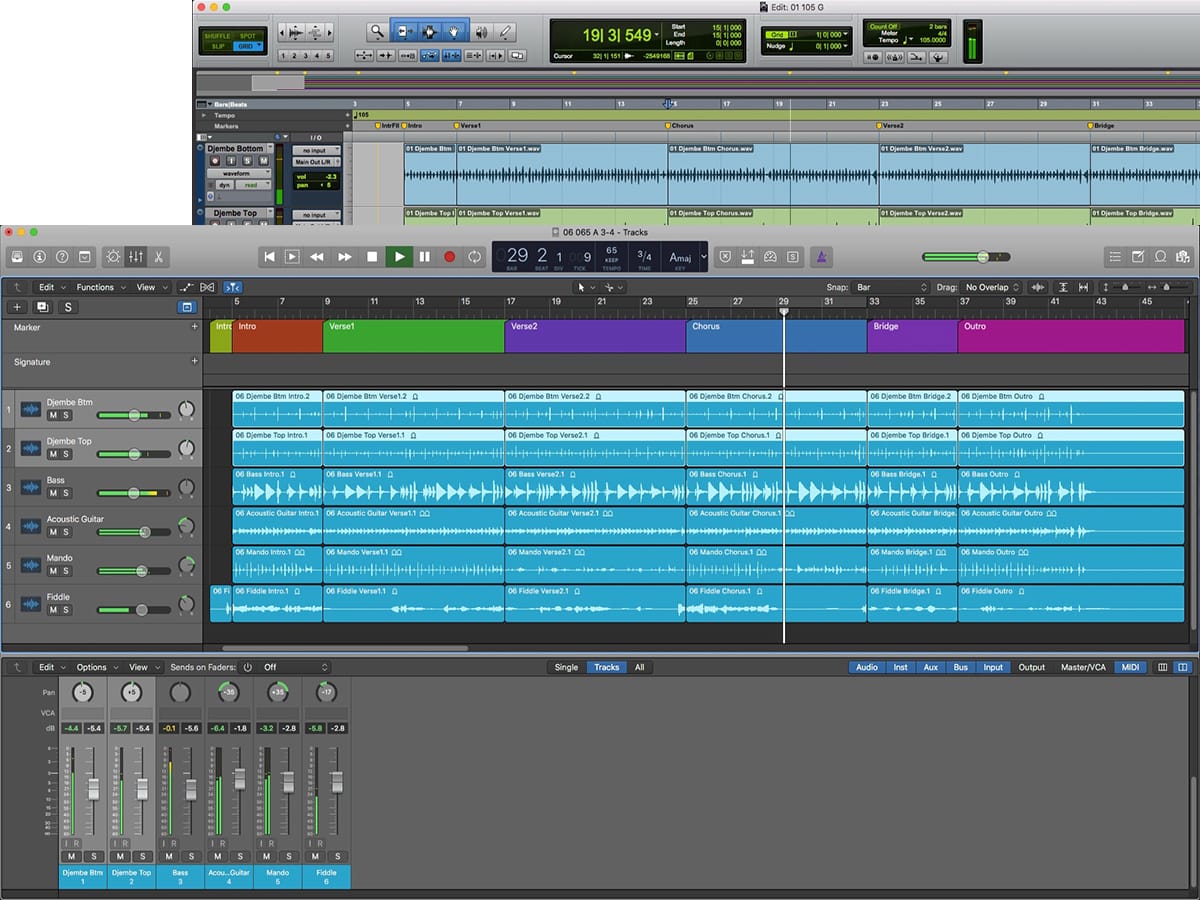
Task: Click the Aux filter button in mixer
Action: coord(930,667)
